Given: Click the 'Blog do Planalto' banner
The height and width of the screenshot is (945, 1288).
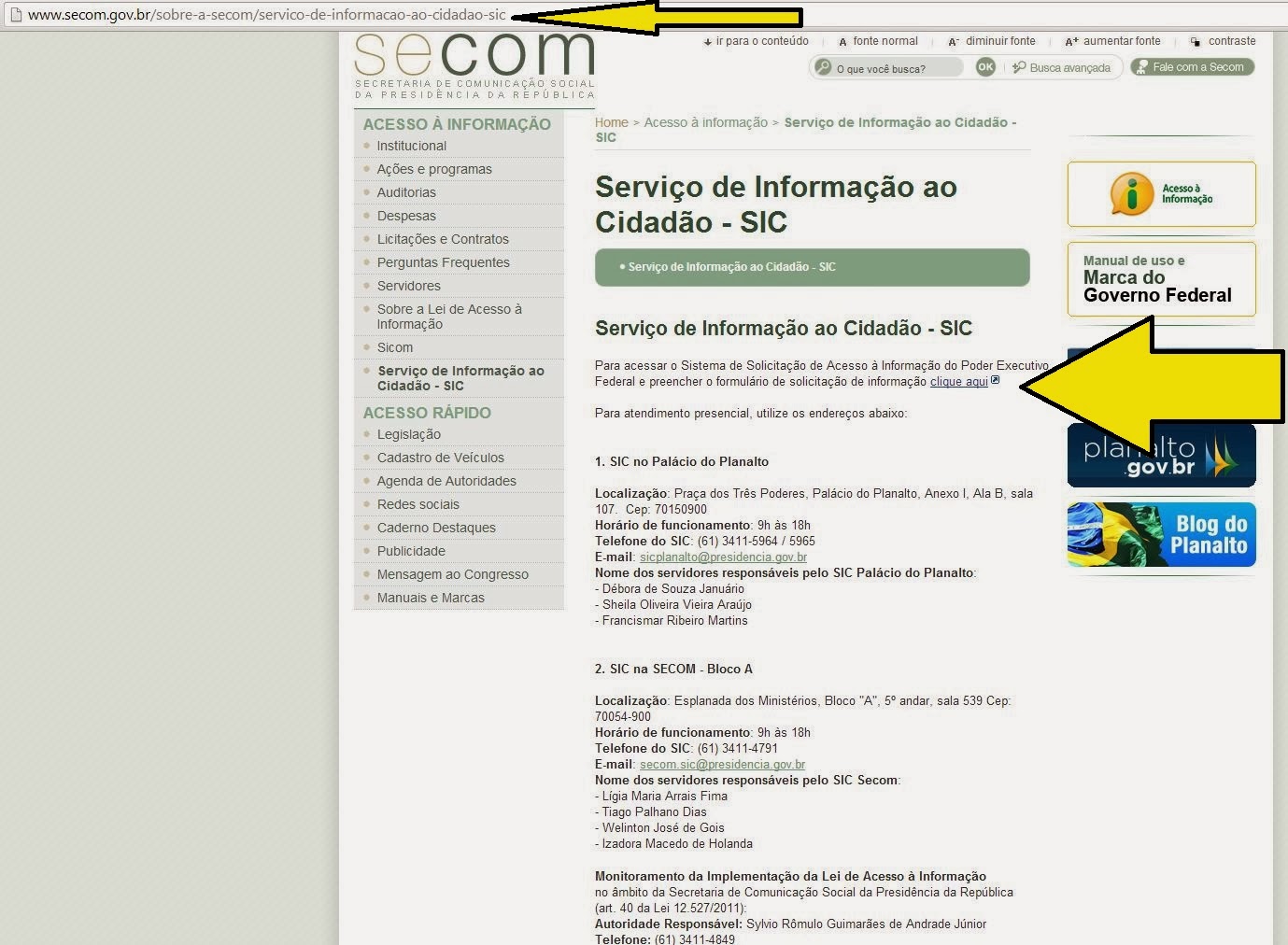Looking at the screenshot, I should (x=1161, y=535).
